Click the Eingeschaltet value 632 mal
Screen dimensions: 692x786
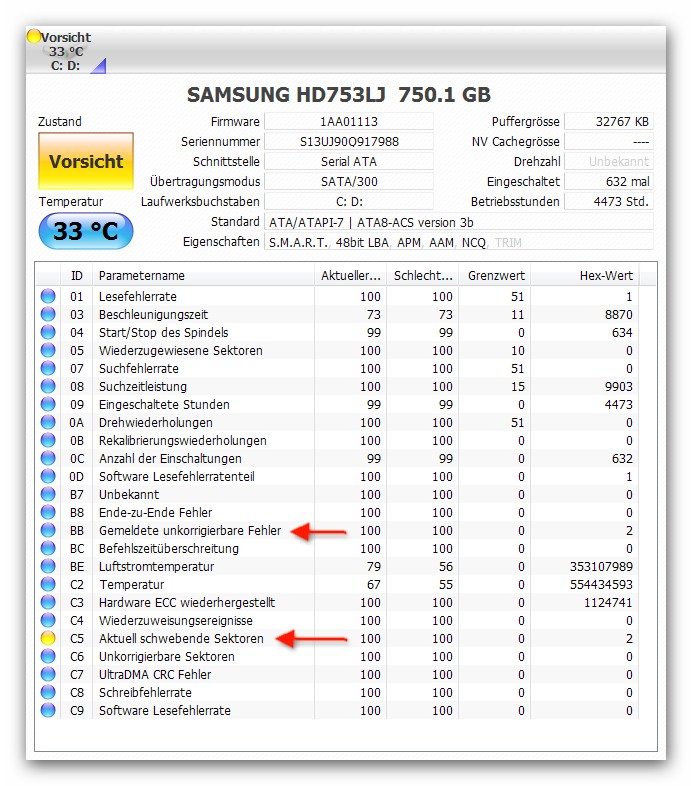(x=609, y=181)
